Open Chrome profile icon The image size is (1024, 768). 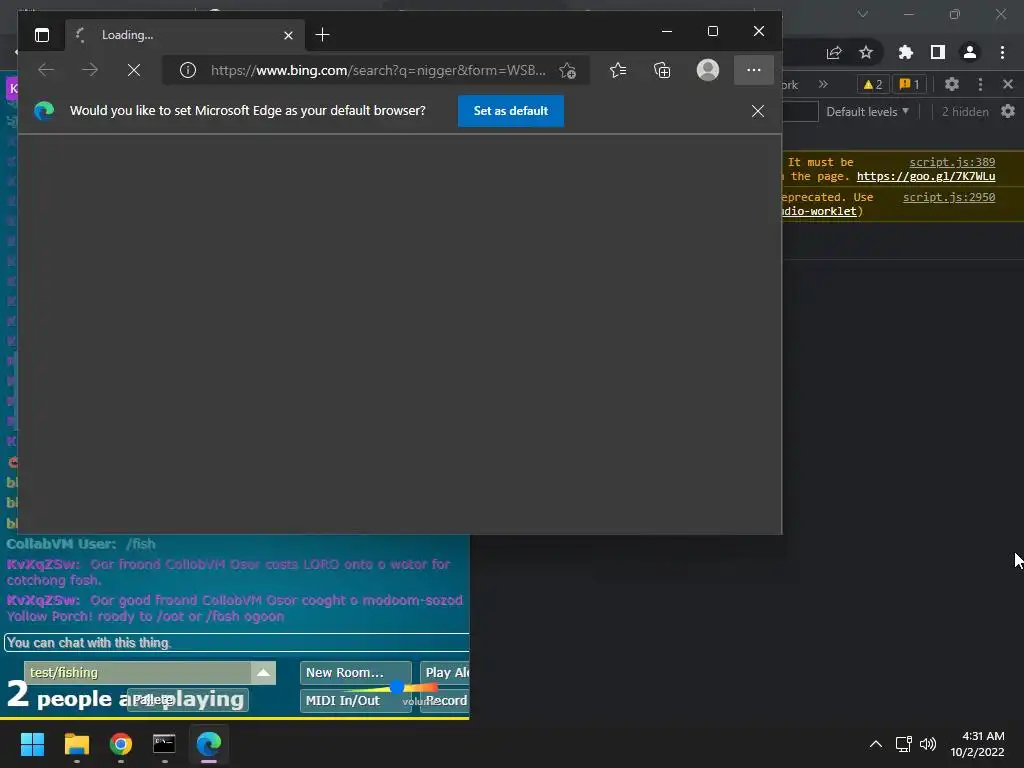coord(970,52)
